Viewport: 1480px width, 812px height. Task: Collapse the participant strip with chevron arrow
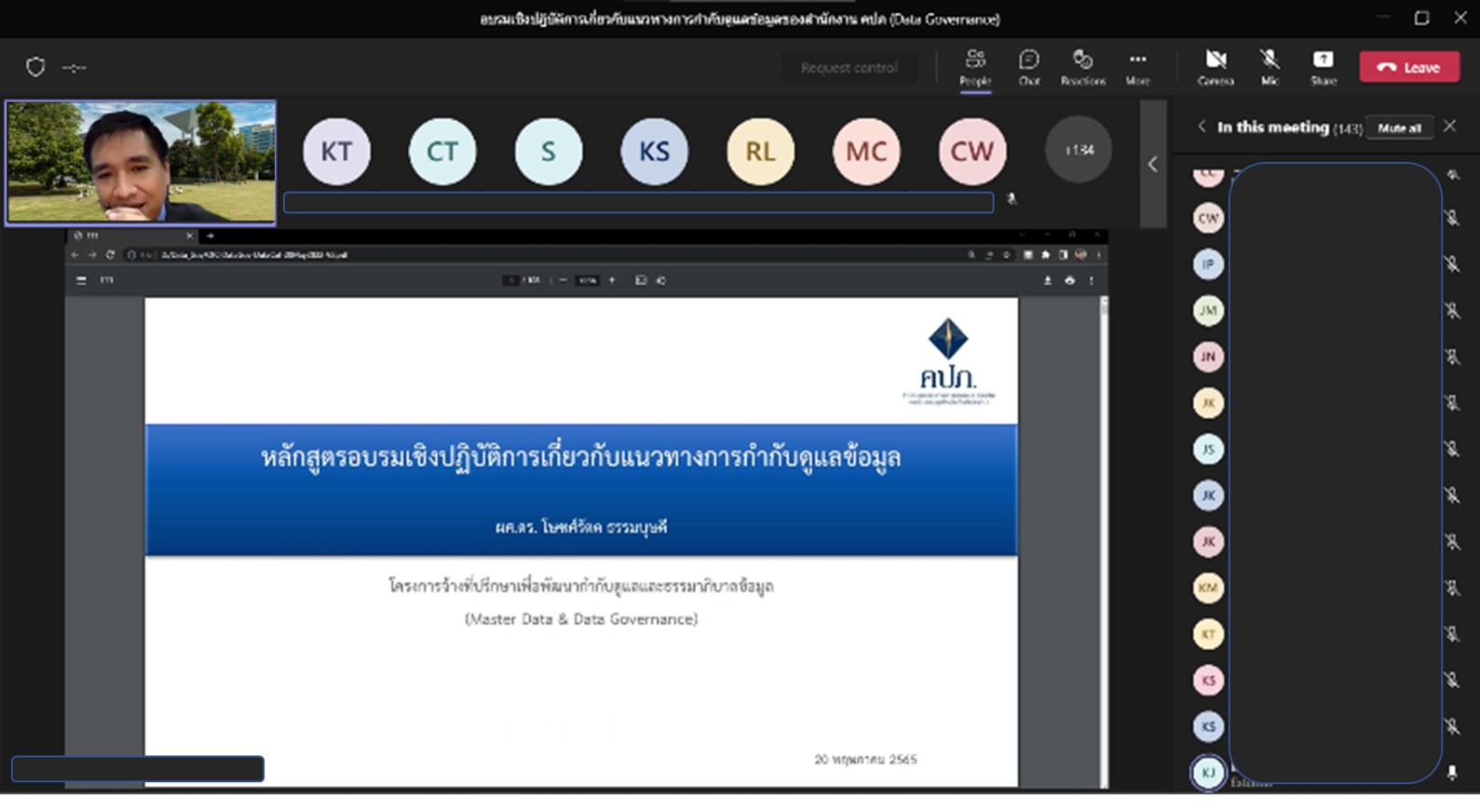1152,164
